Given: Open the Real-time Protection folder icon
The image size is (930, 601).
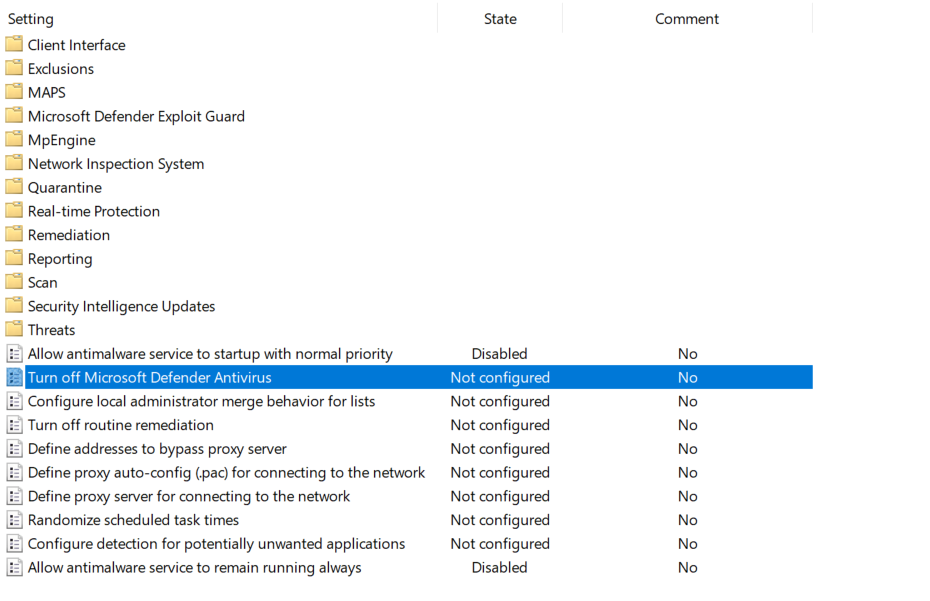Looking at the screenshot, I should coord(15,211).
